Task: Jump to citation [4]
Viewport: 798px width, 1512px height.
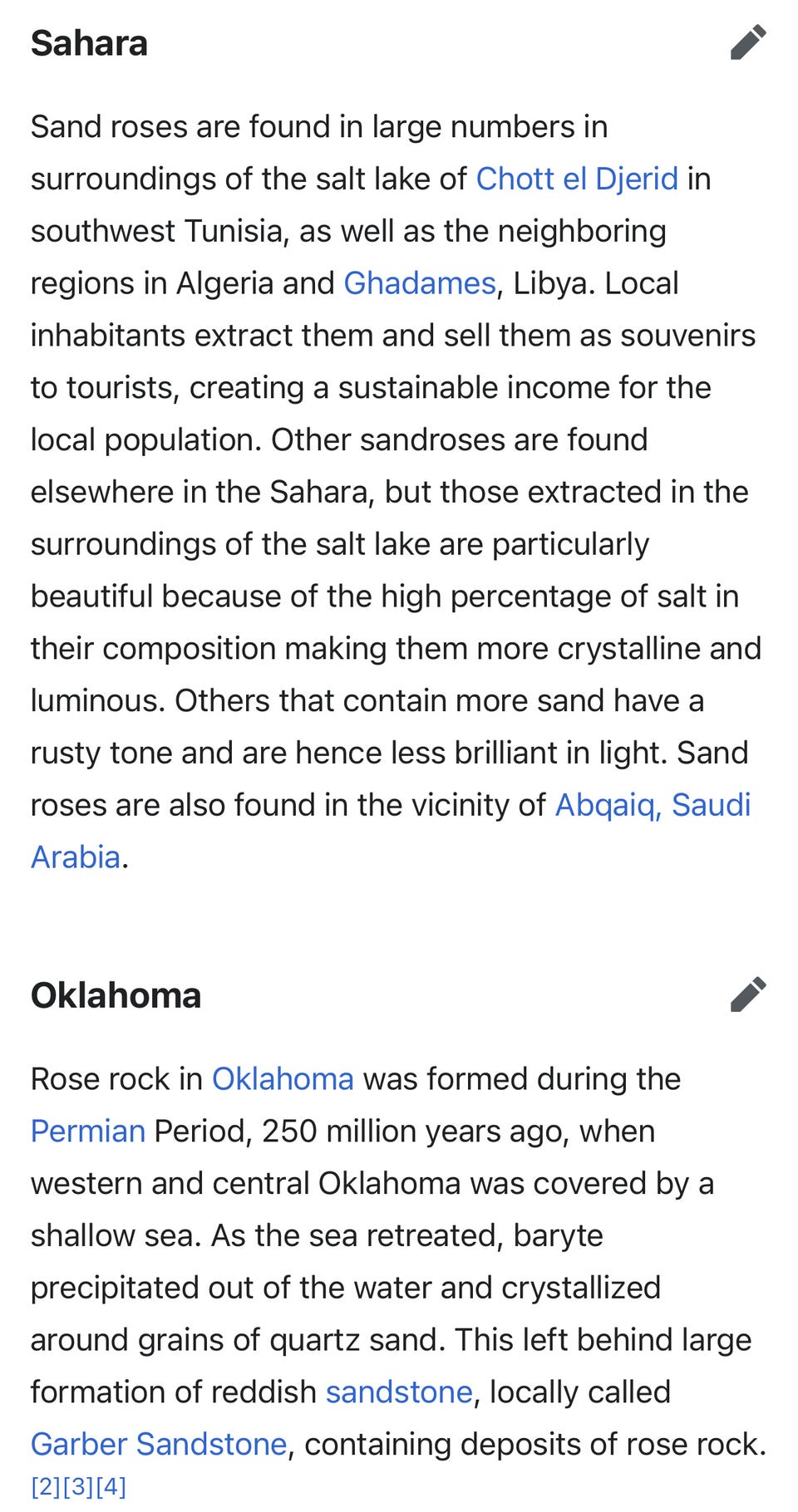Action: (111, 1486)
